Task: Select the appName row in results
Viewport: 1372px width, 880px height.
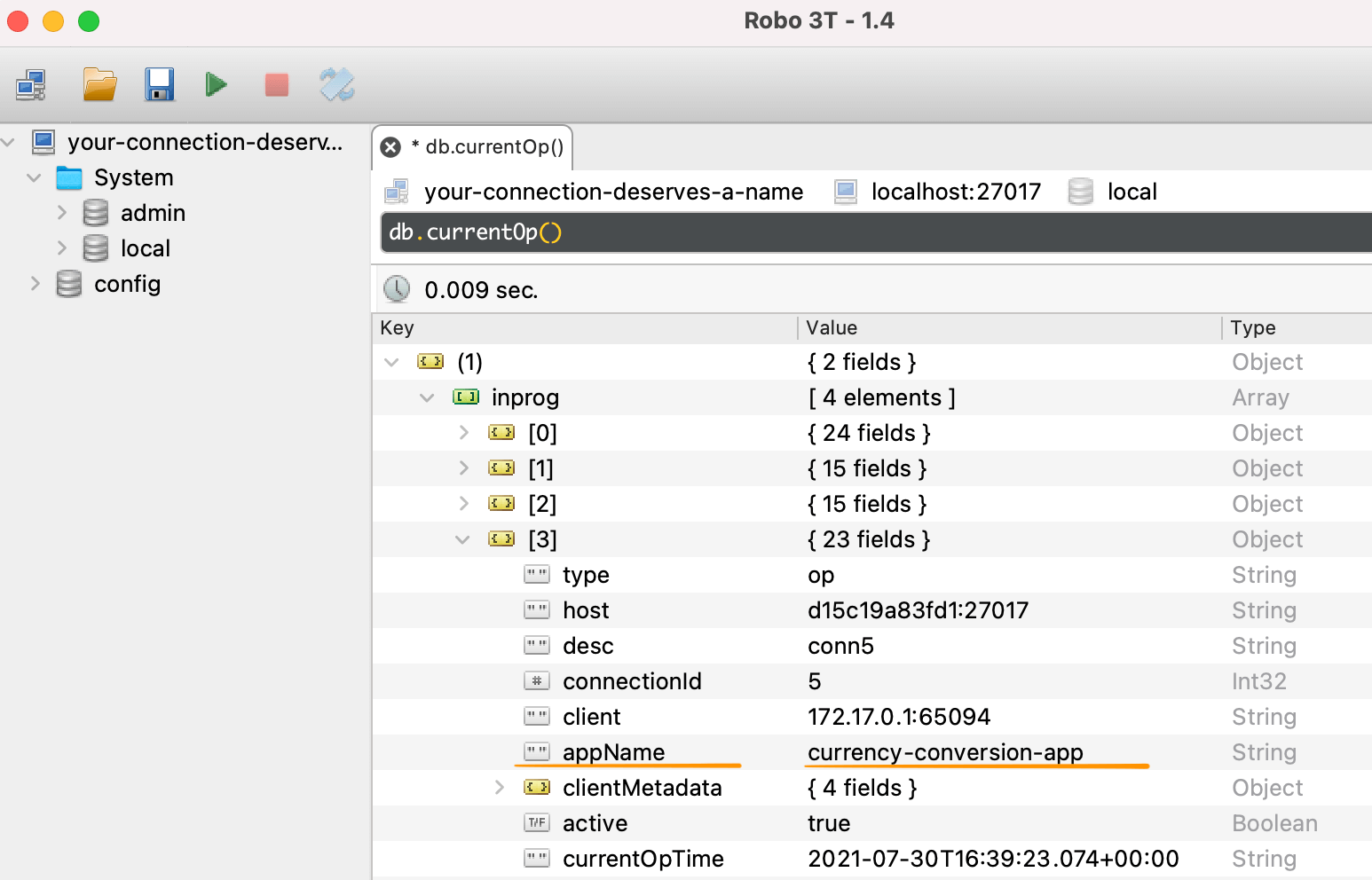Action: click(x=613, y=751)
